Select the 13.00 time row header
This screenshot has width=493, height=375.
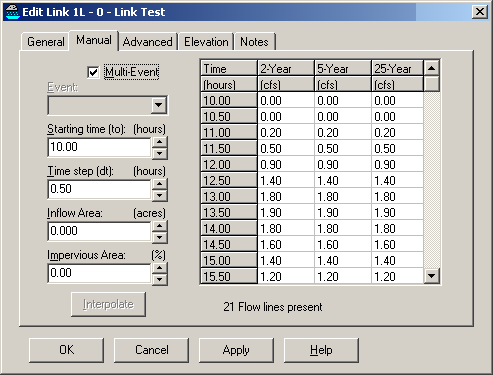(229, 196)
